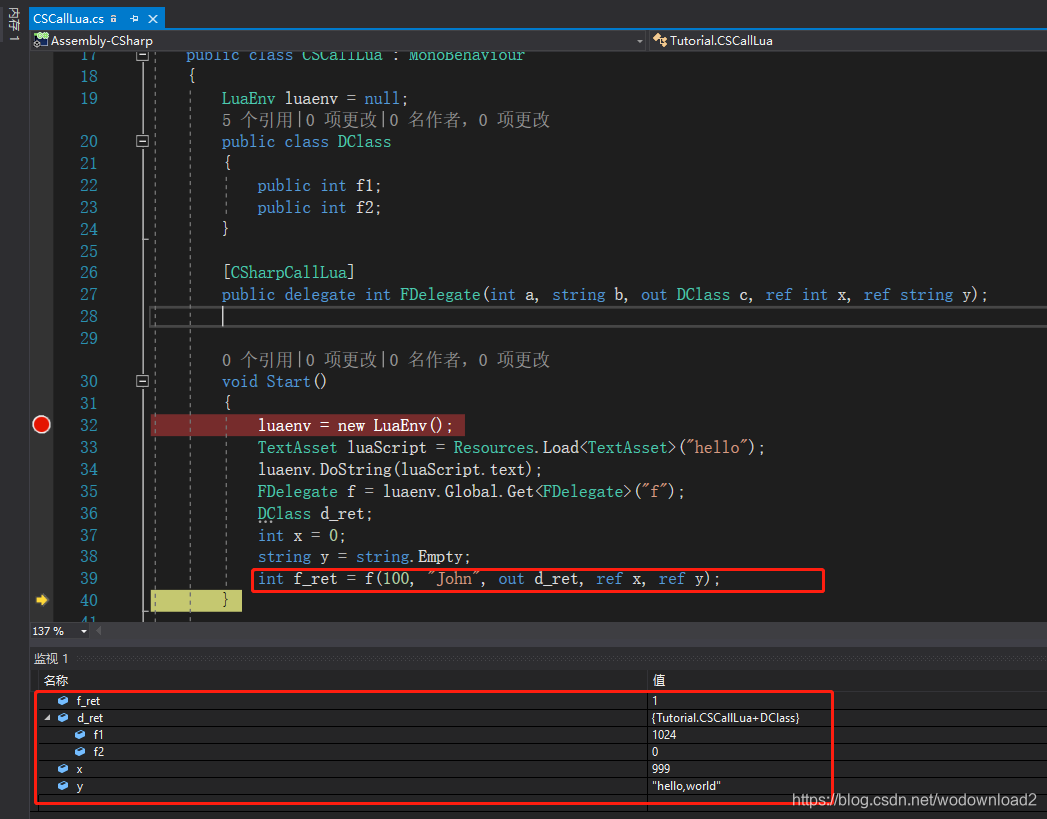Collapse the CSCallLua class region at line 17
This screenshot has width=1047, height=819.
142,56
